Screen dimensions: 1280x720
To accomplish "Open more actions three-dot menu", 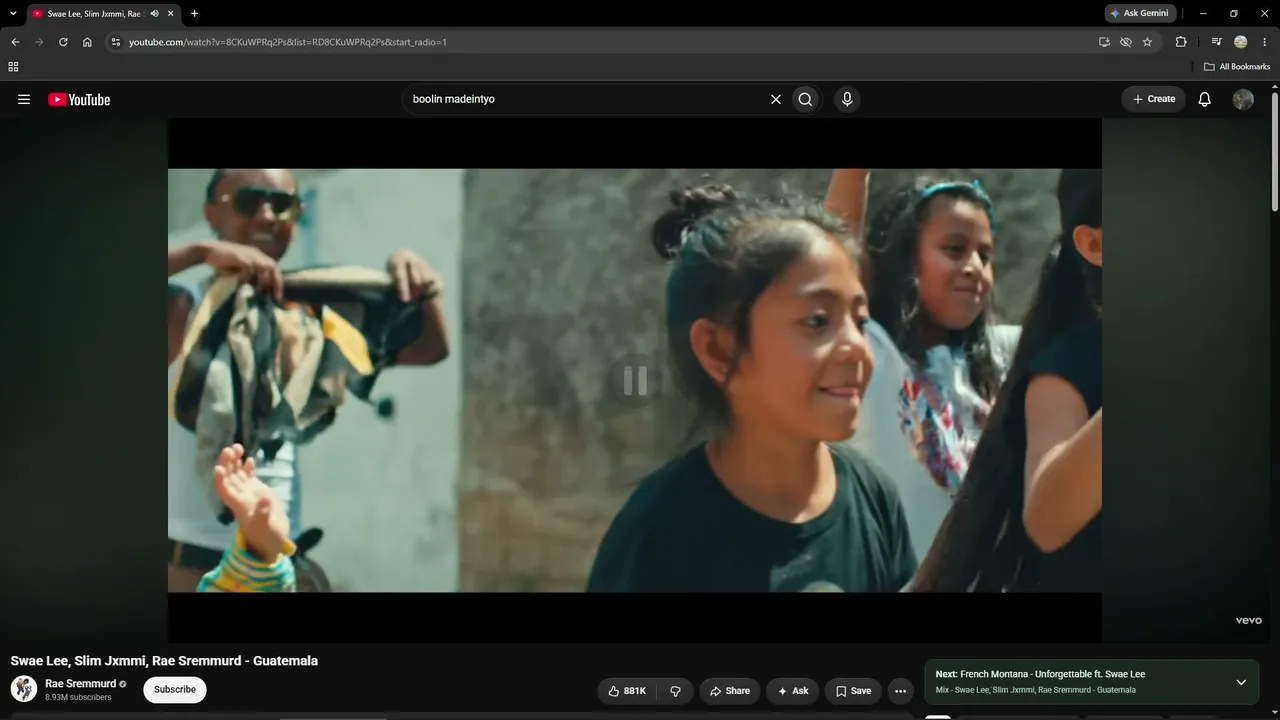I will pyautogui.click(x=900, y=691).
